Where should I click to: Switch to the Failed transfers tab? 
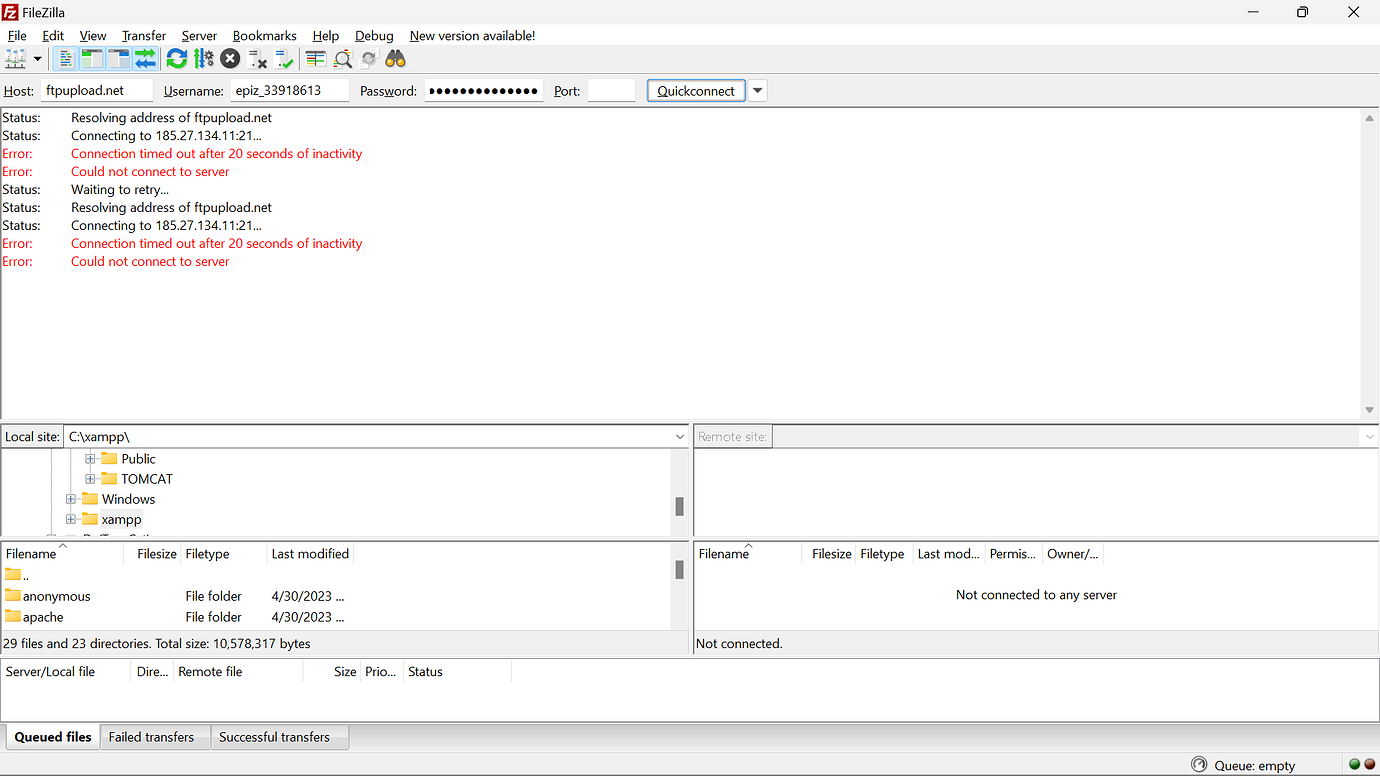[x=151, y=737]
